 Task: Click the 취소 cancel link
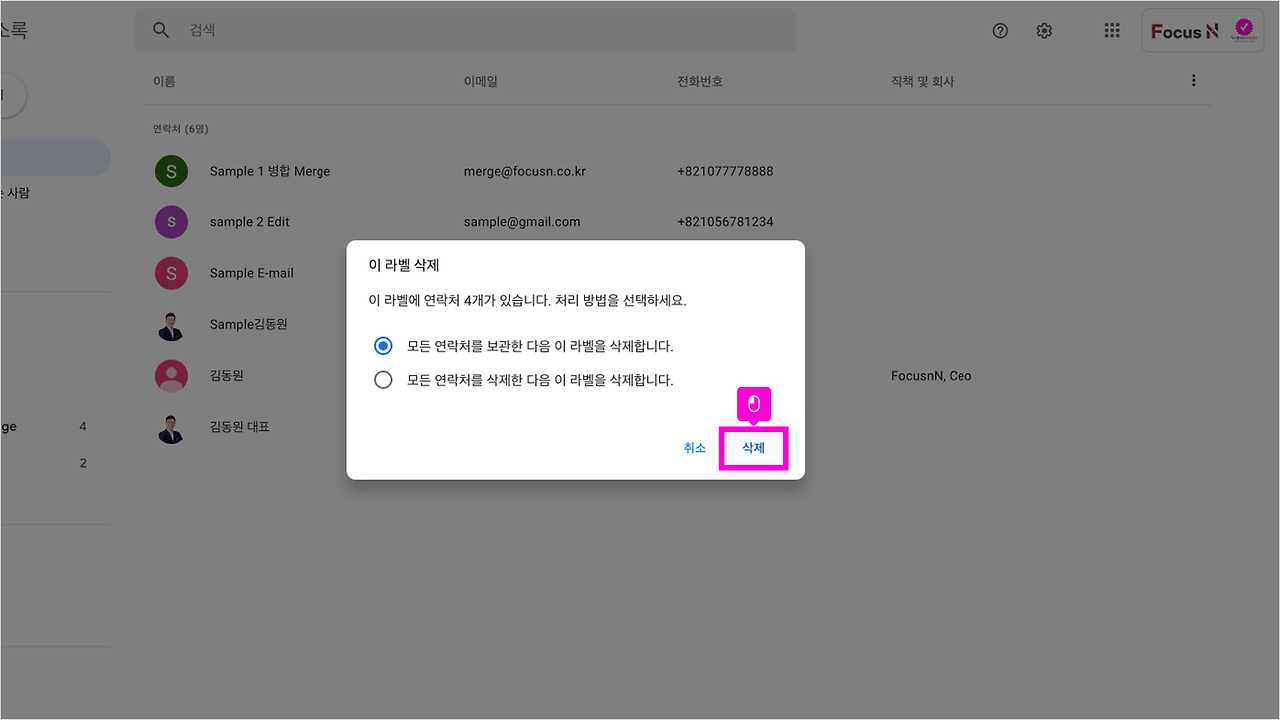695,448
